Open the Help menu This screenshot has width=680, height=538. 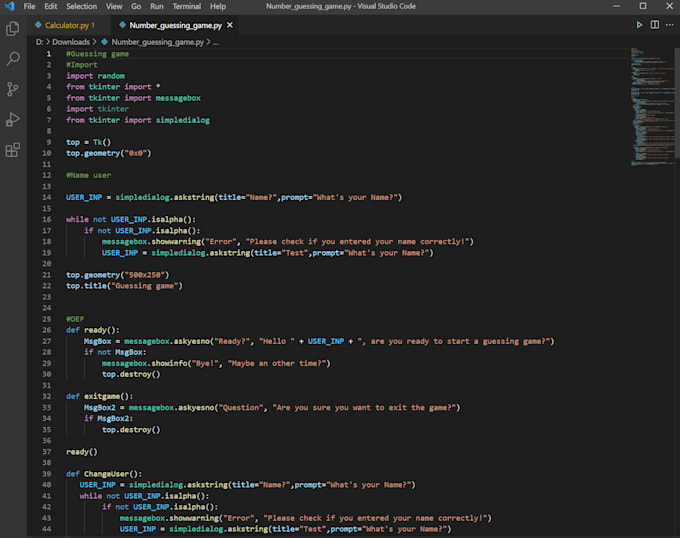(218, 6)
